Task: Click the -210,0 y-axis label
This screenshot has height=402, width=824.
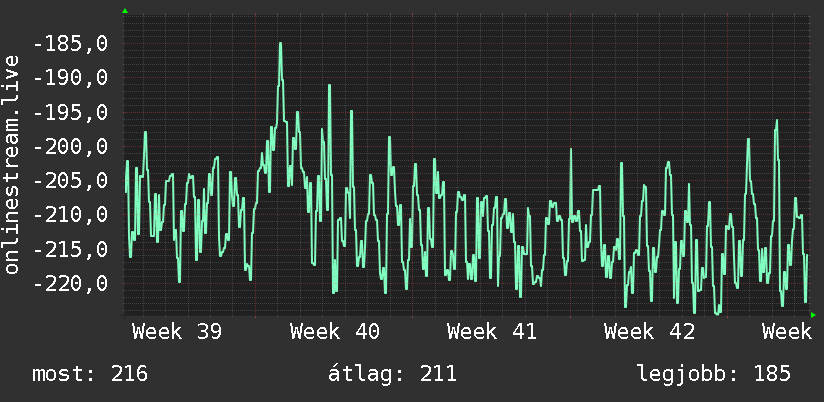Action: point(70,215)
